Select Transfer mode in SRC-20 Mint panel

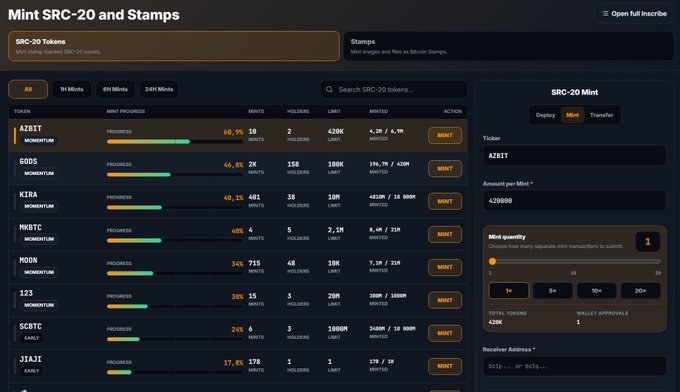pyautogui.click(x=602, y=115)
